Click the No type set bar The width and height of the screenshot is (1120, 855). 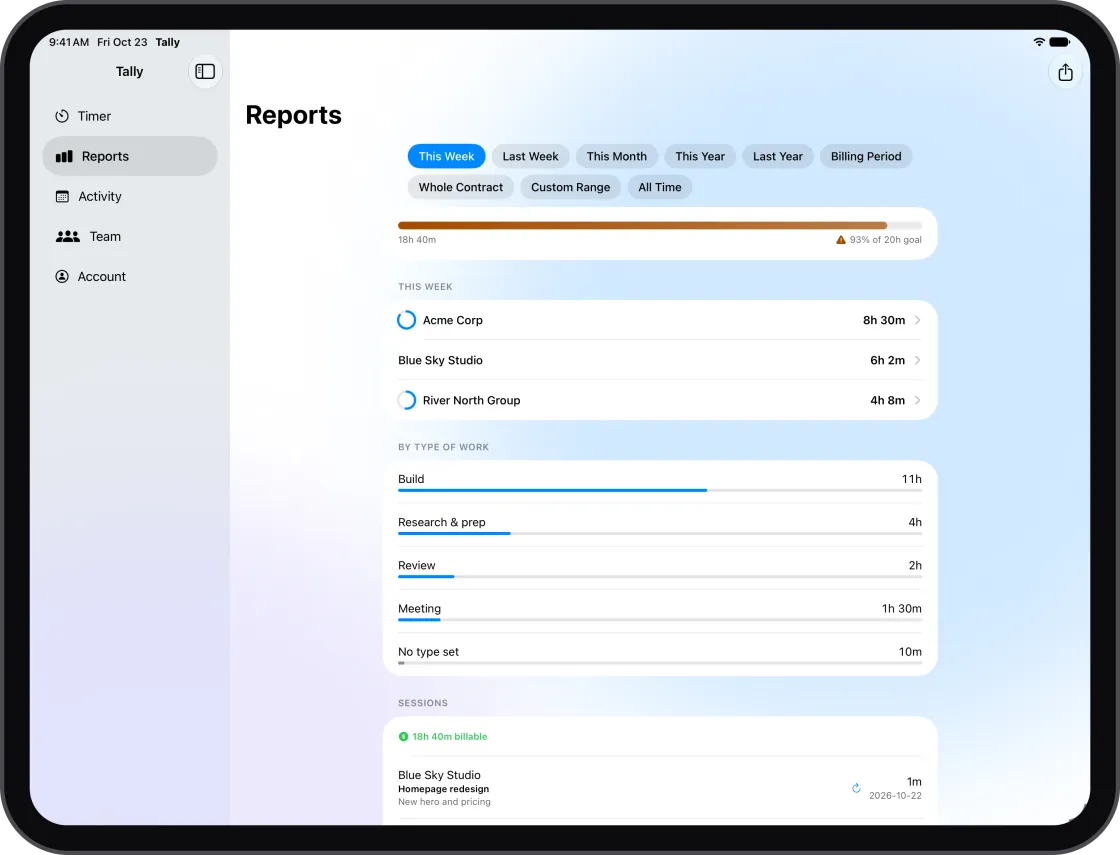(x=660, y=663)
